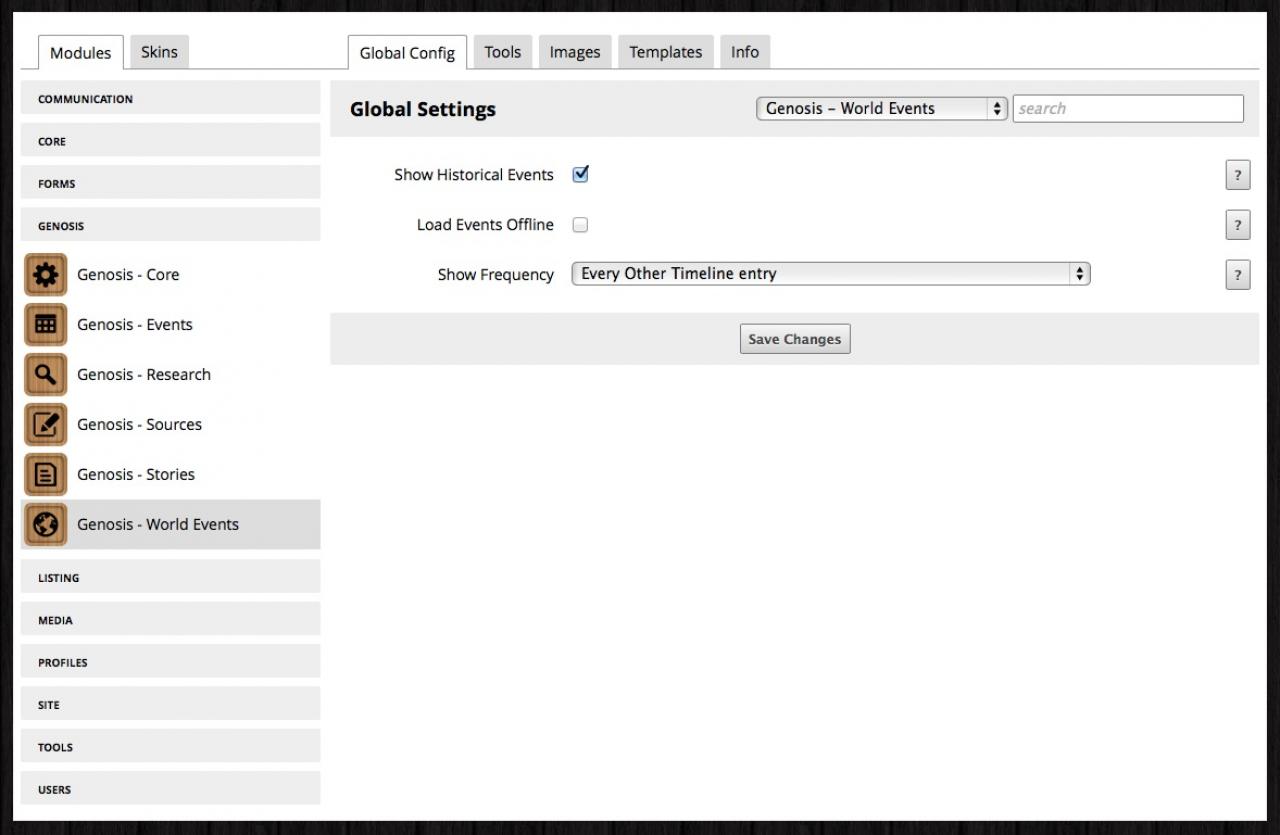
Task: Open the Show Frequency dropdown
Action: click(x=830, y=274)
